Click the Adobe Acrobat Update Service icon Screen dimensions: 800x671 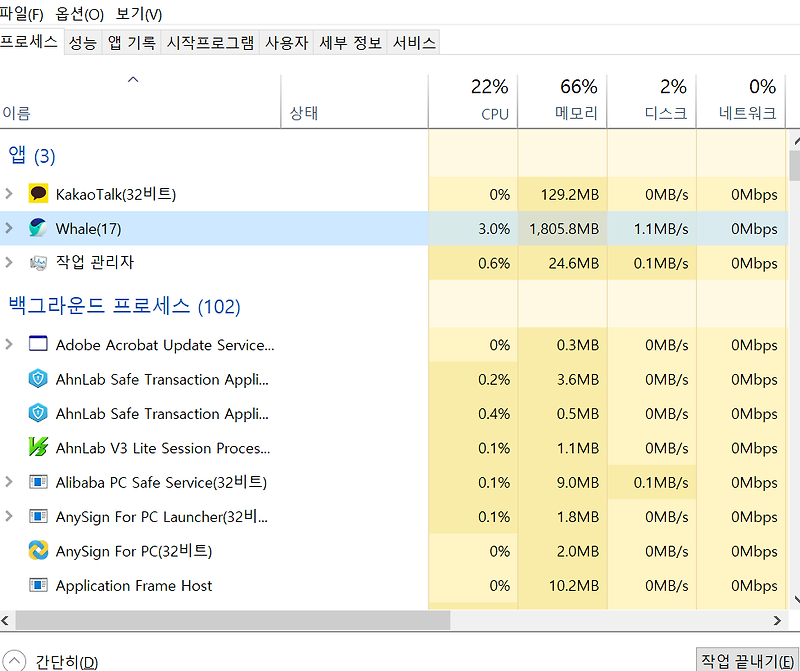click(38, 344)
